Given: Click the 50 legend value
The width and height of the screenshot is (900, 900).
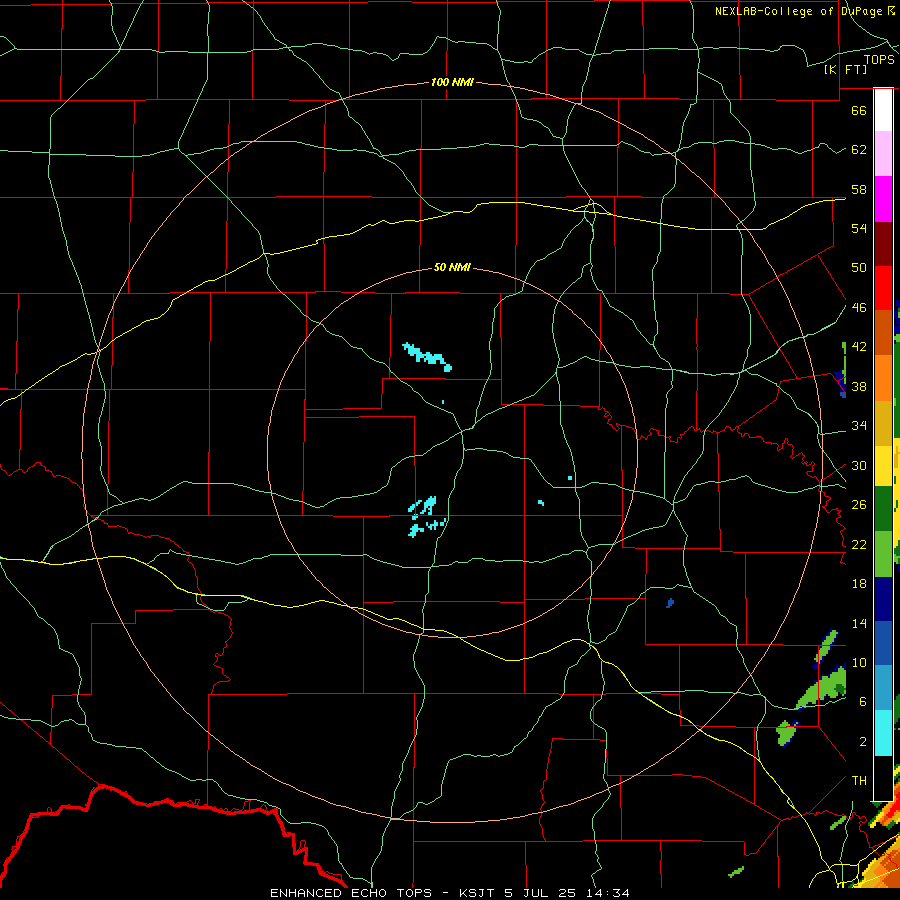Looking at the screenshot, I should click(x=859, y=267).
